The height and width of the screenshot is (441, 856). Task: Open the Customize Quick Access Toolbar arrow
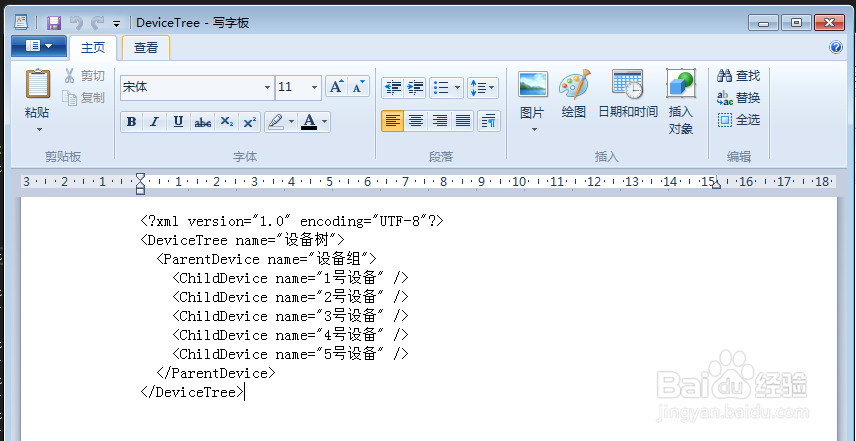[116, 23]
